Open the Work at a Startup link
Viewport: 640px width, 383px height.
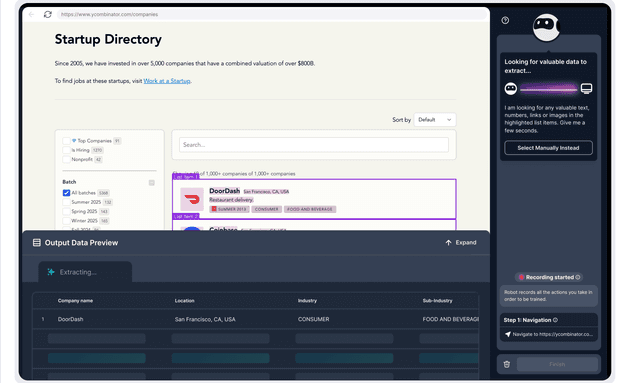coord(167,81)
